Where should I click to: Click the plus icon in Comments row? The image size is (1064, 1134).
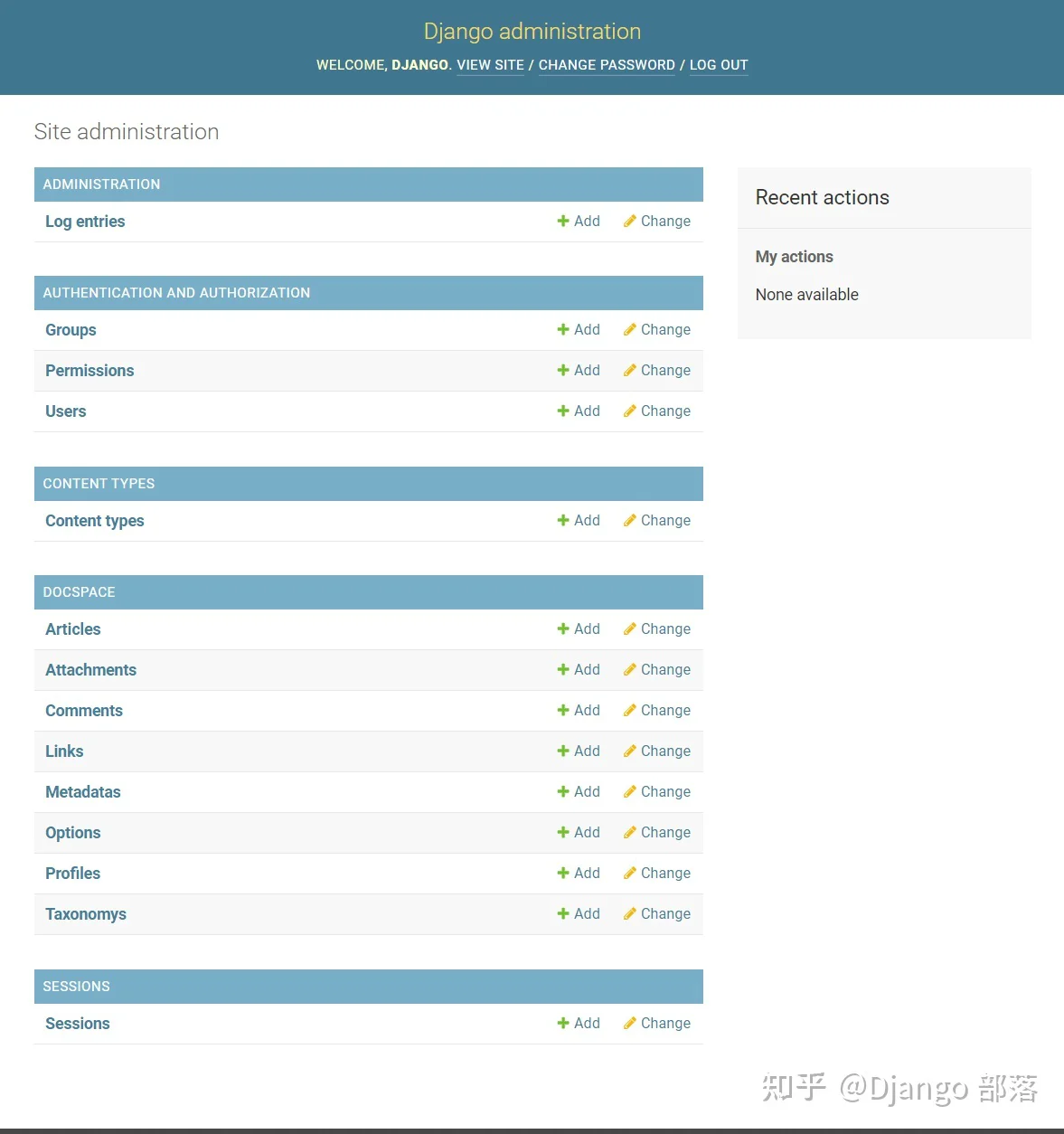point(563,710)
